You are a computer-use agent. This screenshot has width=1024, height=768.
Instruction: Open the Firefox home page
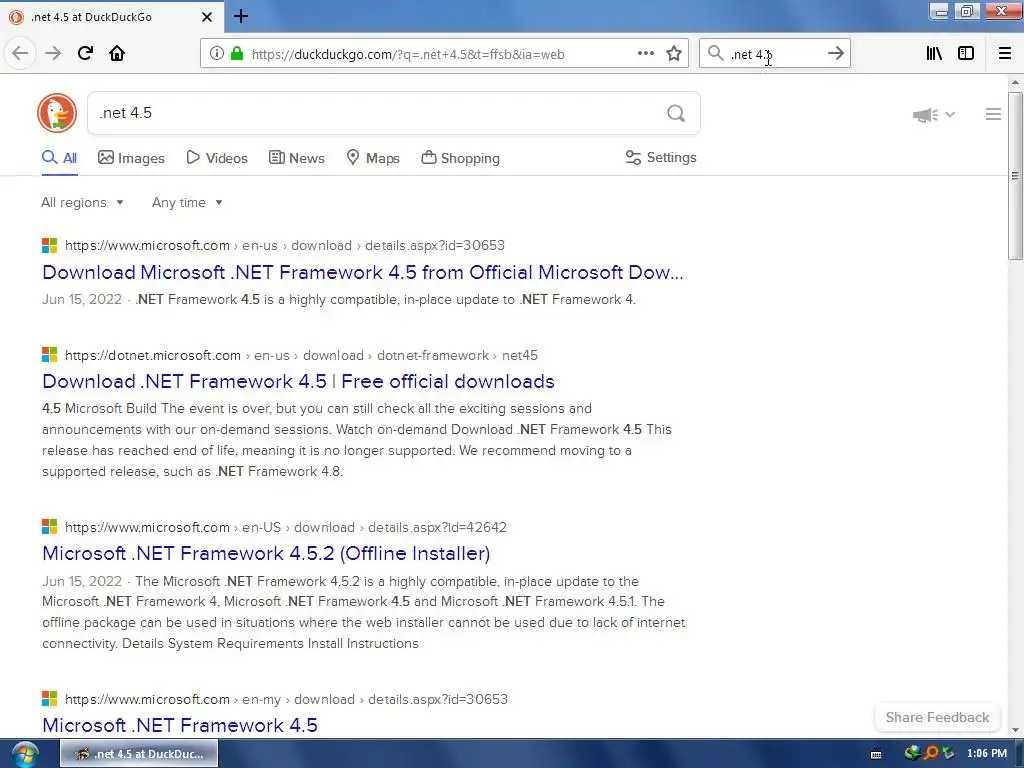[x=117, y=54]
